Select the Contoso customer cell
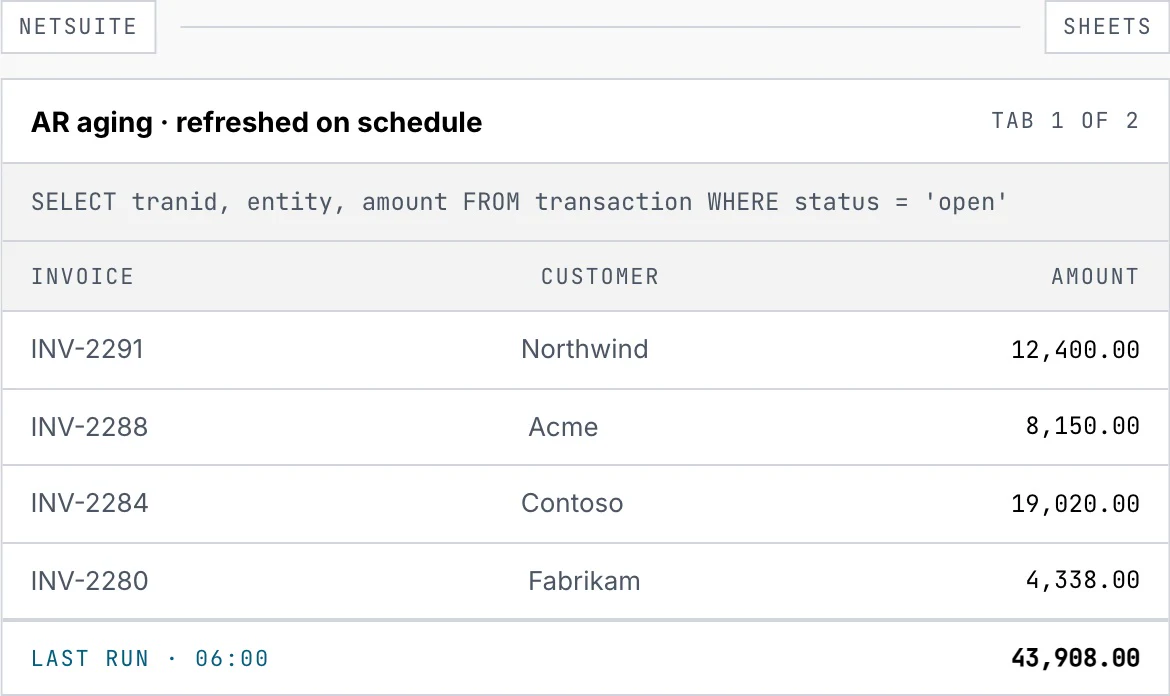This screenshot has height=696, width=1170. click(x=572, y=504)
